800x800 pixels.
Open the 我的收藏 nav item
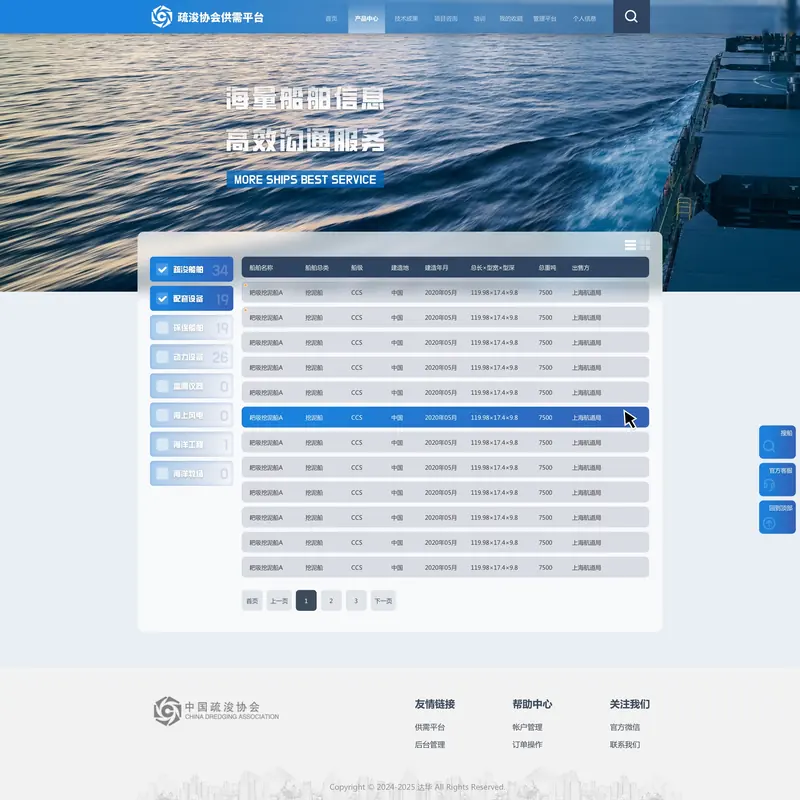coord(511,18)
